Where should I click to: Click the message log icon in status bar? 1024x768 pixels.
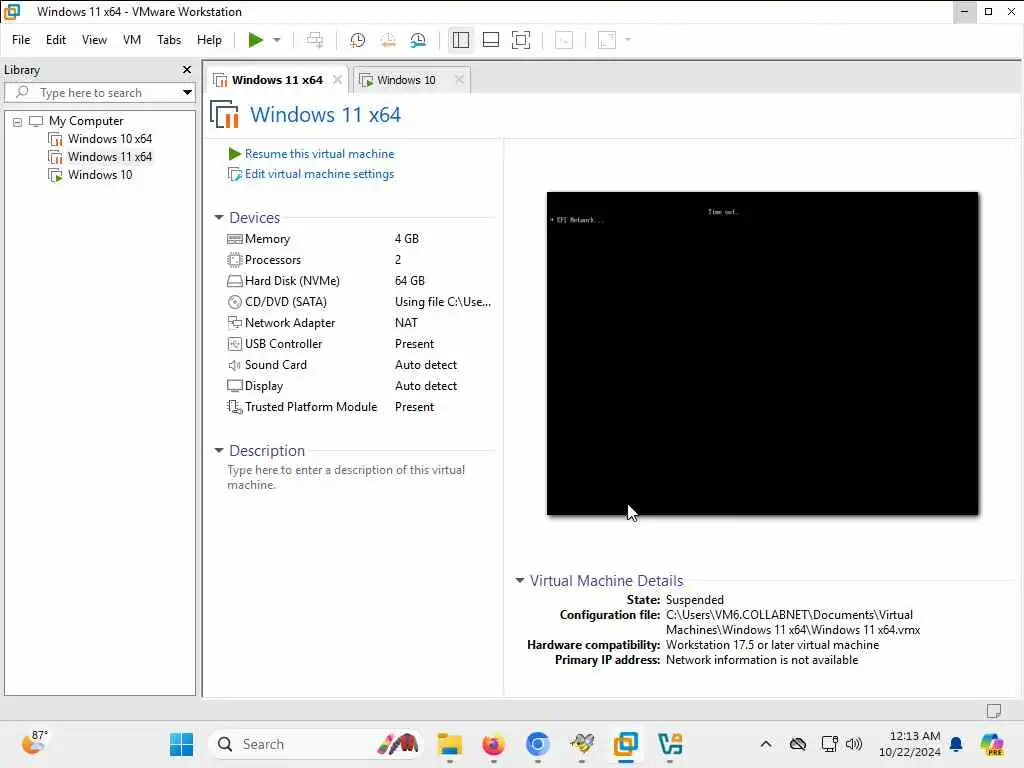tap(994, 711)
